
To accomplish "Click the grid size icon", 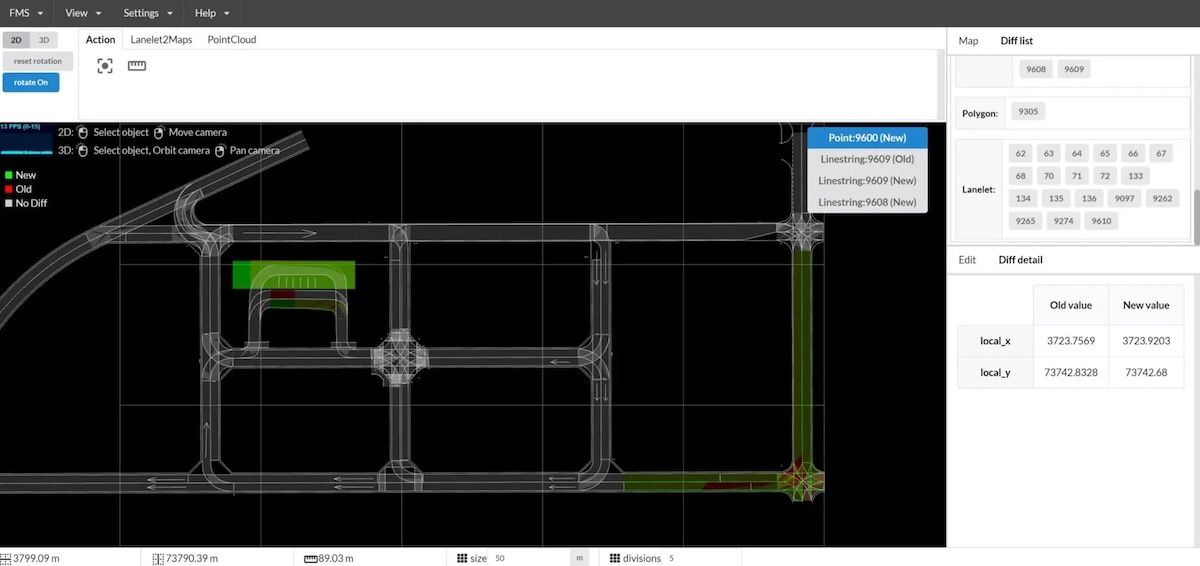I will 462,558.
